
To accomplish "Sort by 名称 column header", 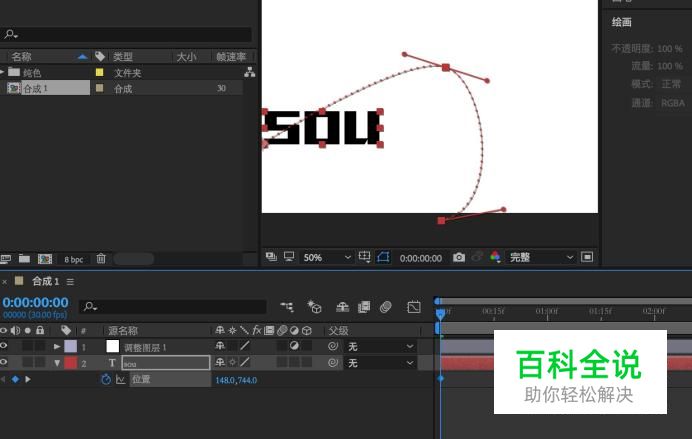I will (21, 56).
